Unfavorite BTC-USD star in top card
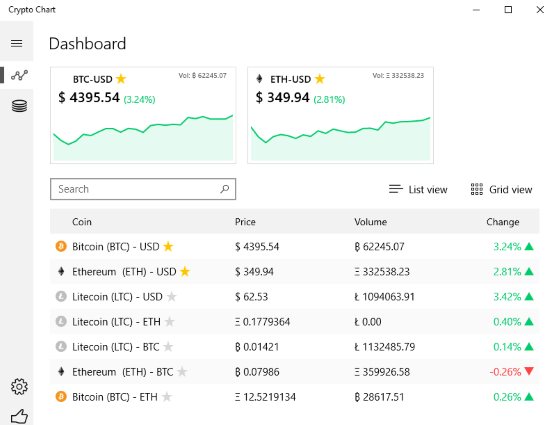The width and height of the screenshot is (550, 425). (x=121, y=79)
